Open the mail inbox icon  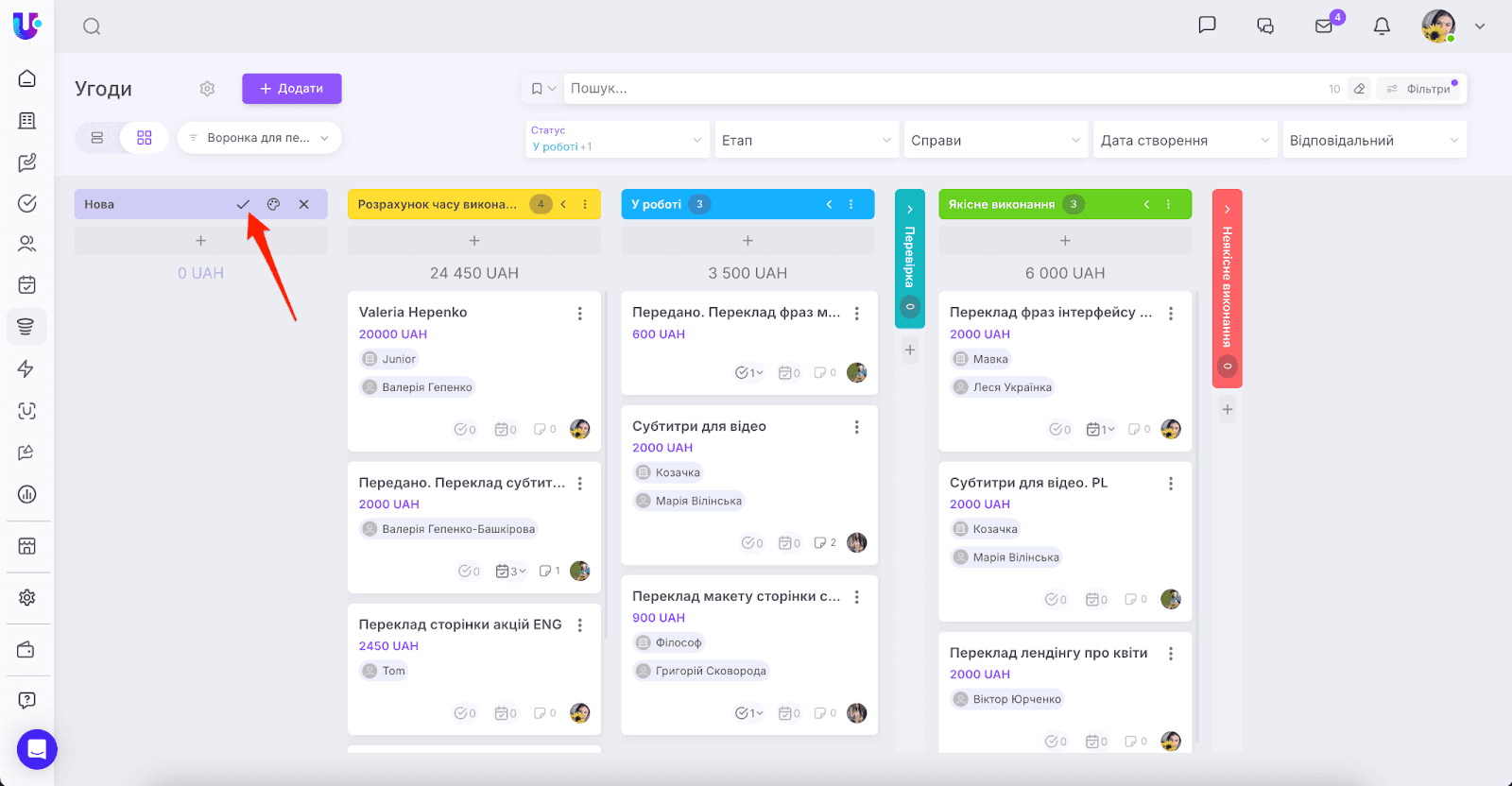click(1324, 26)
